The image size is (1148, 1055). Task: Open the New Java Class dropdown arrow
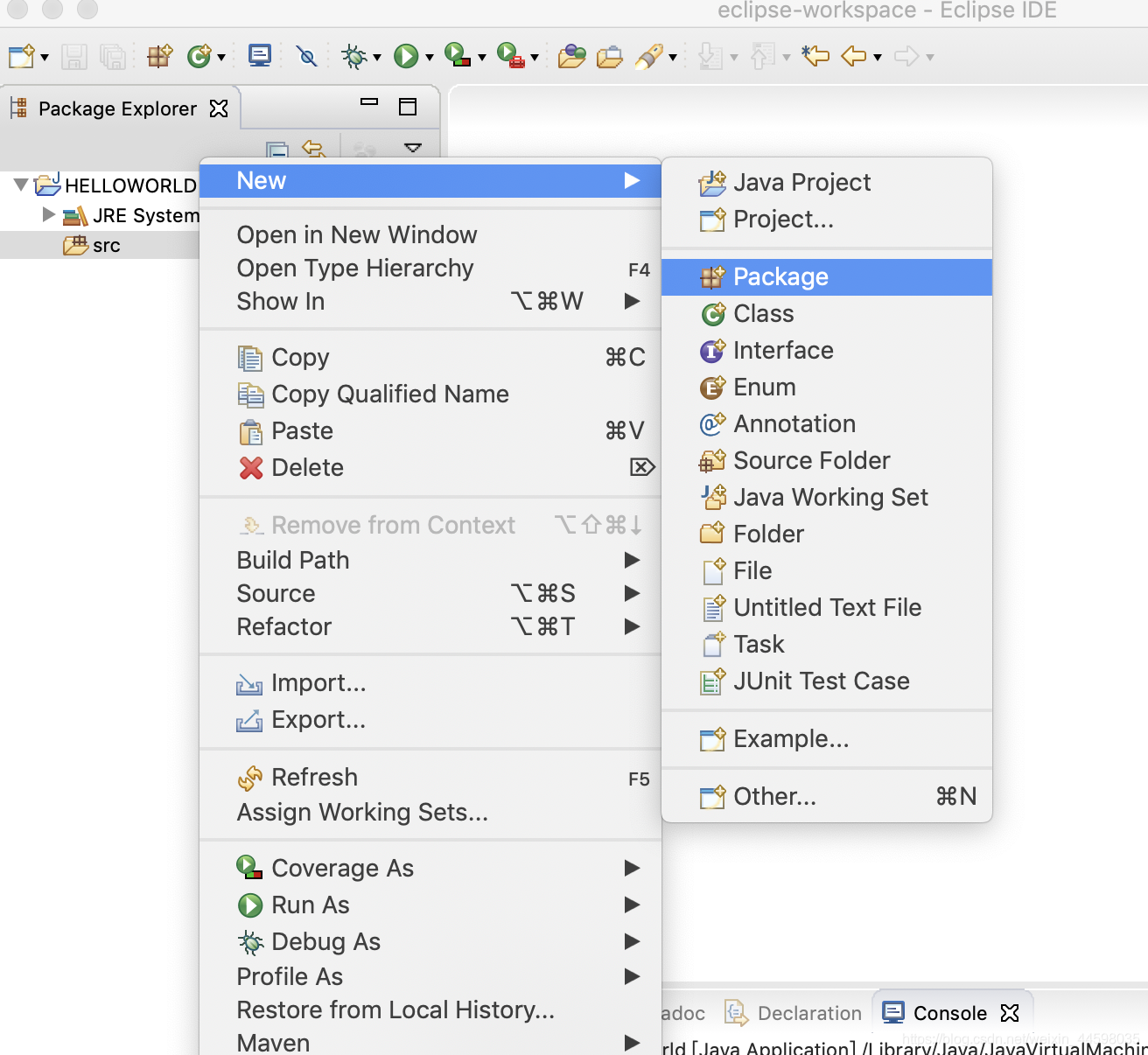click(221, 58)
